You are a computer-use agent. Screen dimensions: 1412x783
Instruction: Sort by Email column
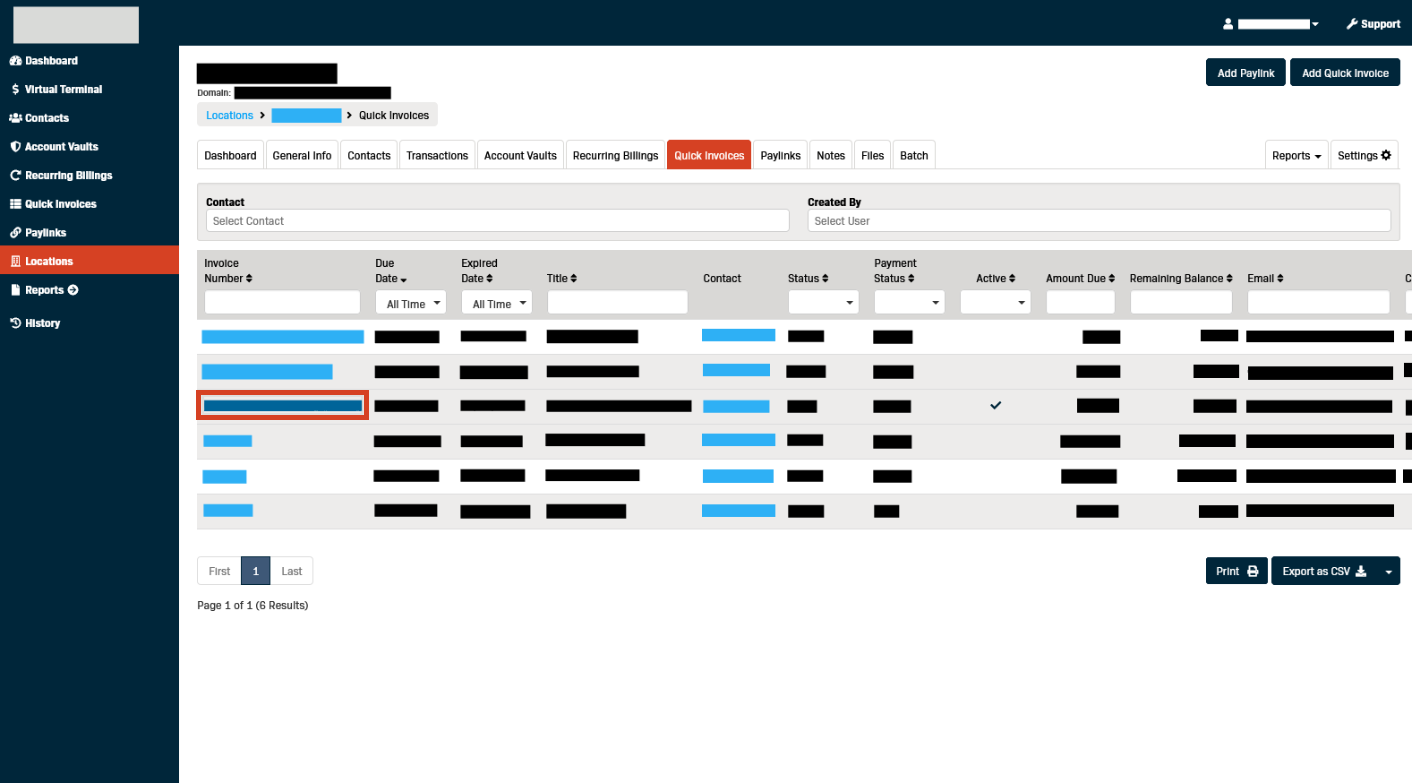tap(1265, 279)
